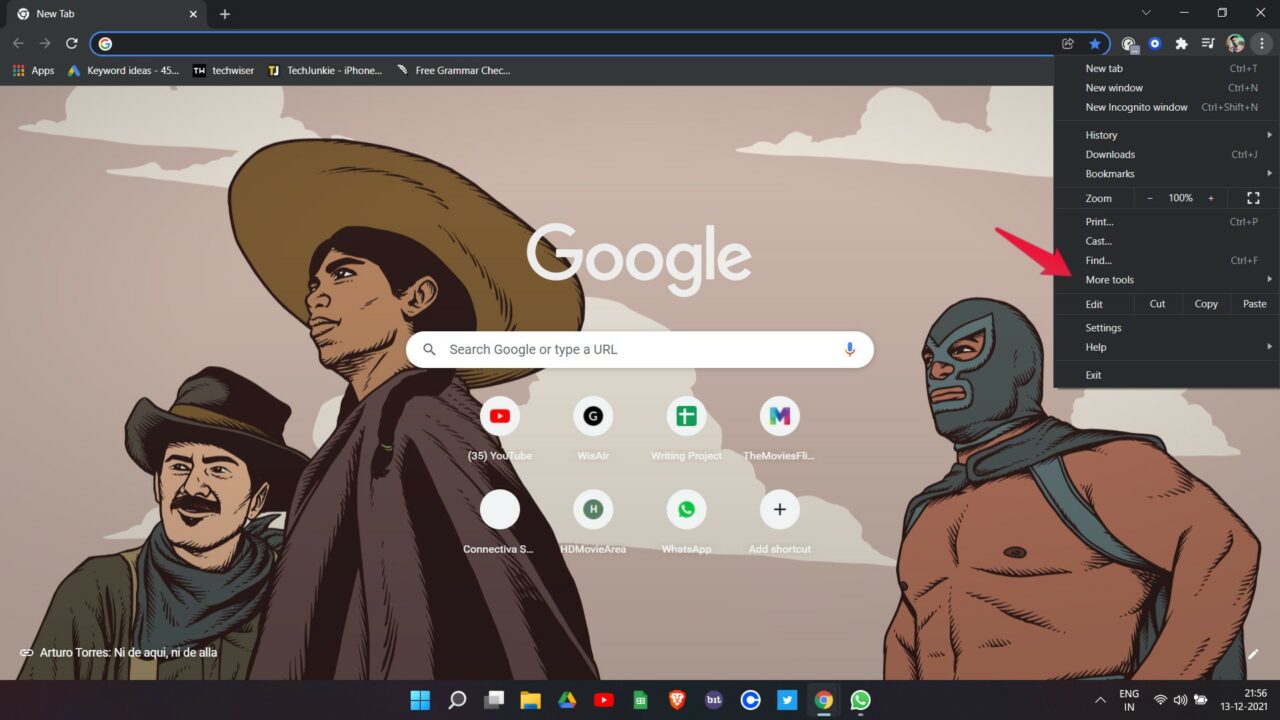Viewport: 1280px width, 720px height.
Task: Expand the Bookmarks submenu
Action: point(1166,174)
